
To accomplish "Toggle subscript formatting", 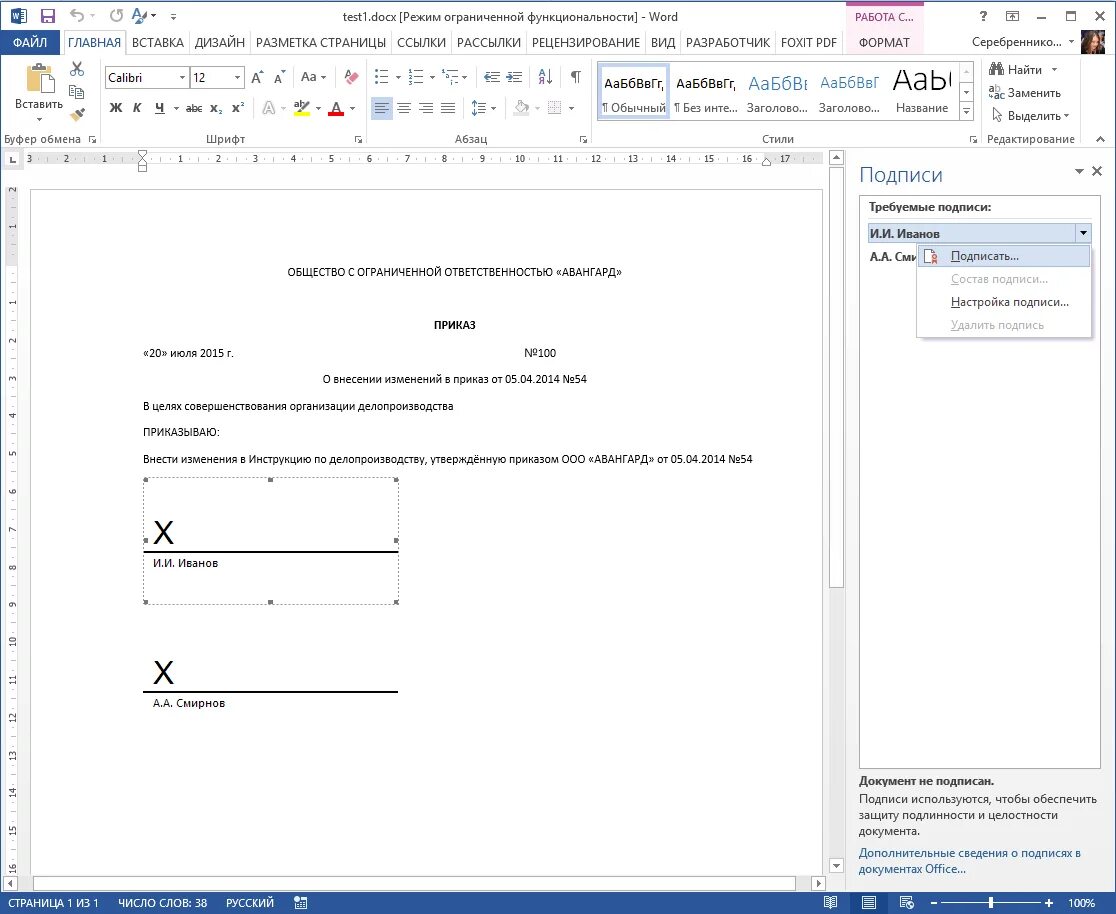I will click(x=216, y=108).
